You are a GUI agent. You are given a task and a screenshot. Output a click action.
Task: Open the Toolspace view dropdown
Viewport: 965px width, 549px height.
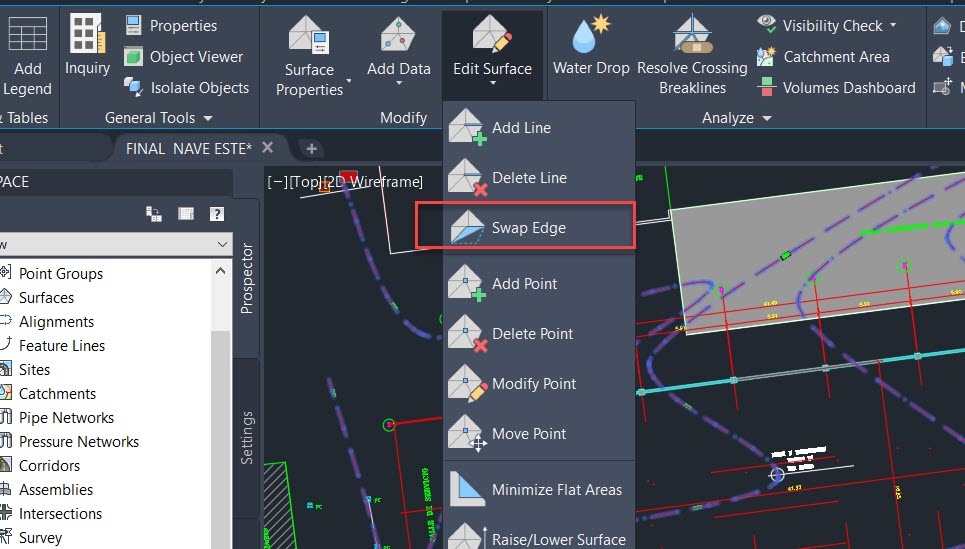[x=222, y=244]
